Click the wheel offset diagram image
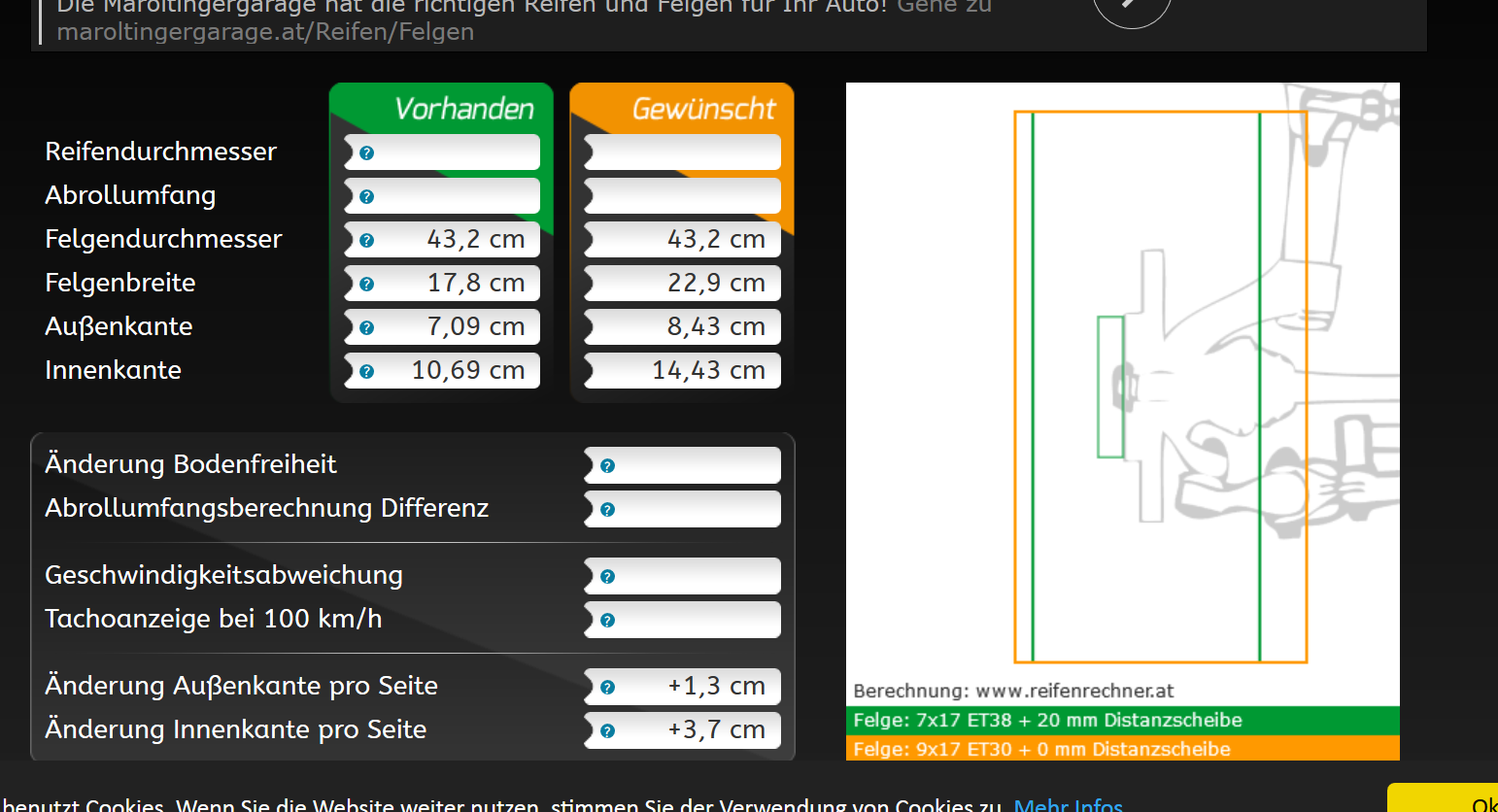 tap(1122, 389)
